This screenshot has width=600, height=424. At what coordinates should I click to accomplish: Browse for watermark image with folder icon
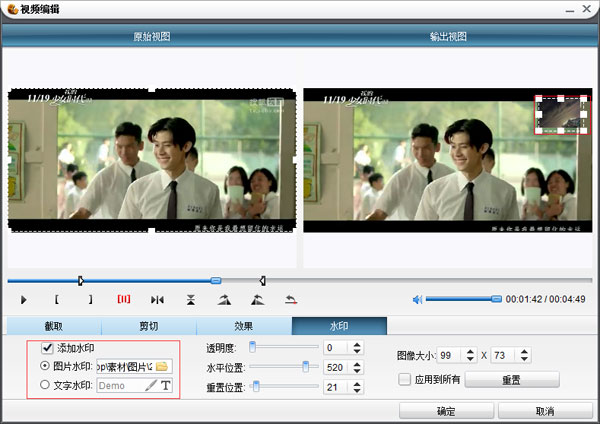(x=162, y=366)
